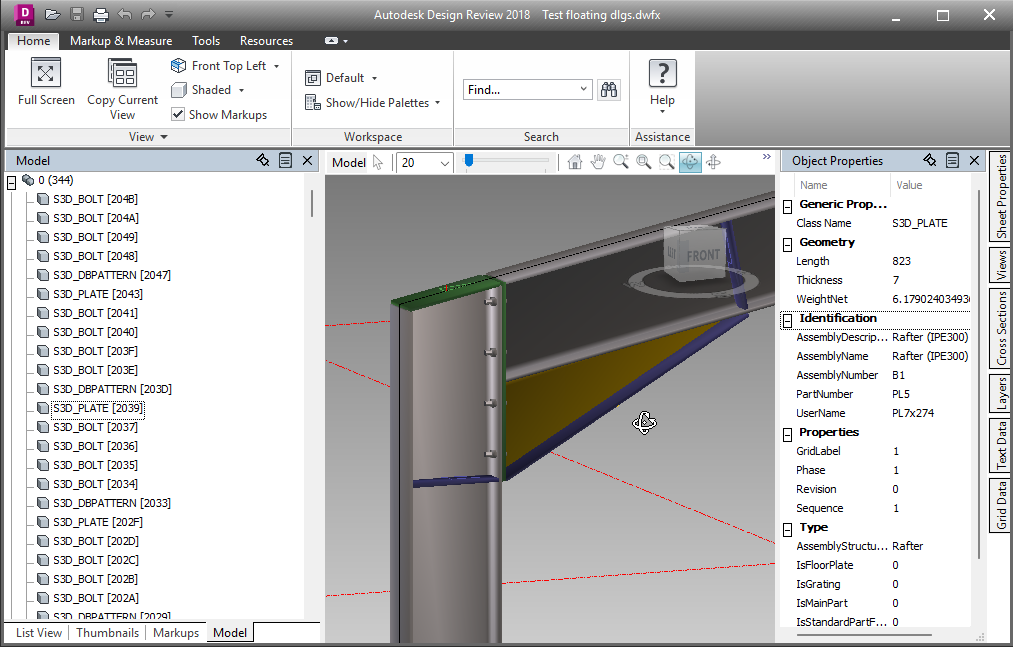Collapse the root node 0 (344) in tree
1013x647 pixels.
(x=12, y=181)
